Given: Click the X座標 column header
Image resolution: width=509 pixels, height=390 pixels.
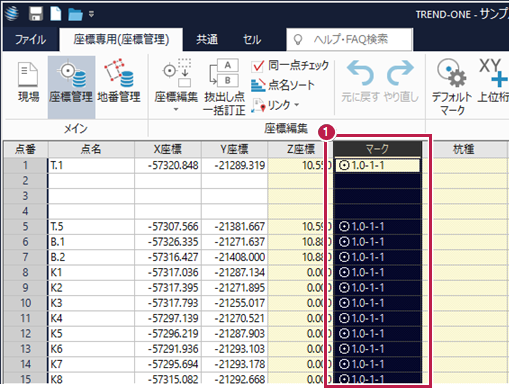Looking at the screenshot, I should click(x=168, y=149).
